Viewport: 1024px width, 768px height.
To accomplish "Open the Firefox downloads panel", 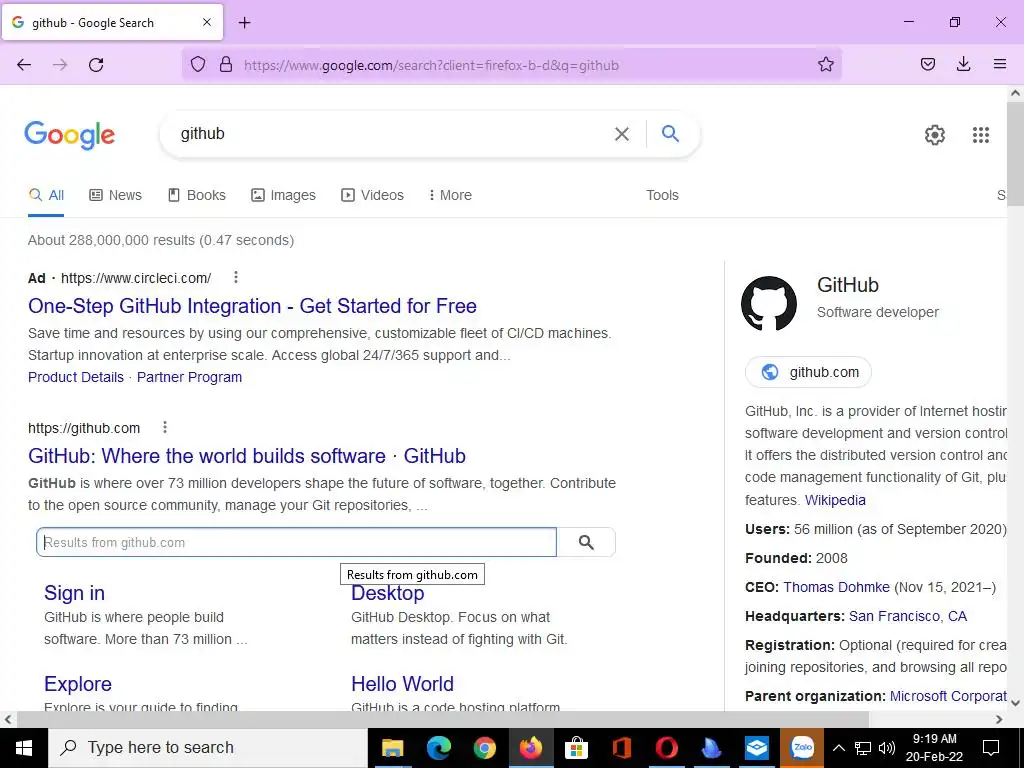I will [963, 64].
